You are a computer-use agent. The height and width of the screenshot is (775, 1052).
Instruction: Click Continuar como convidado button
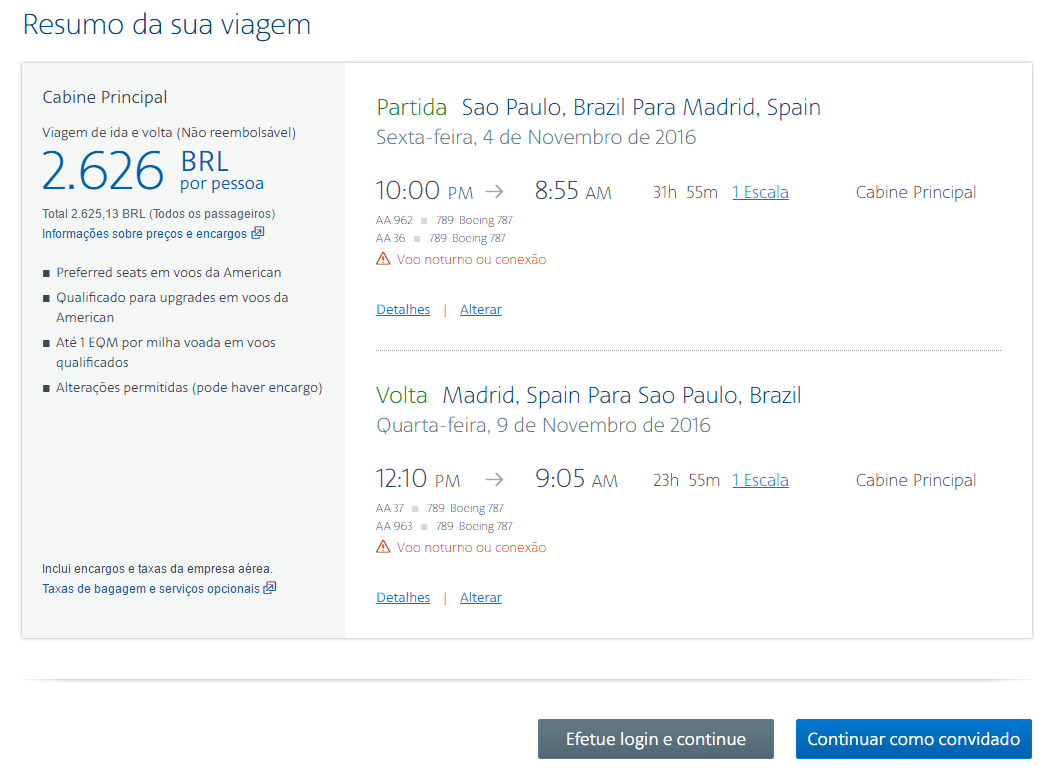pyautogui.click(x=913, y=739)
